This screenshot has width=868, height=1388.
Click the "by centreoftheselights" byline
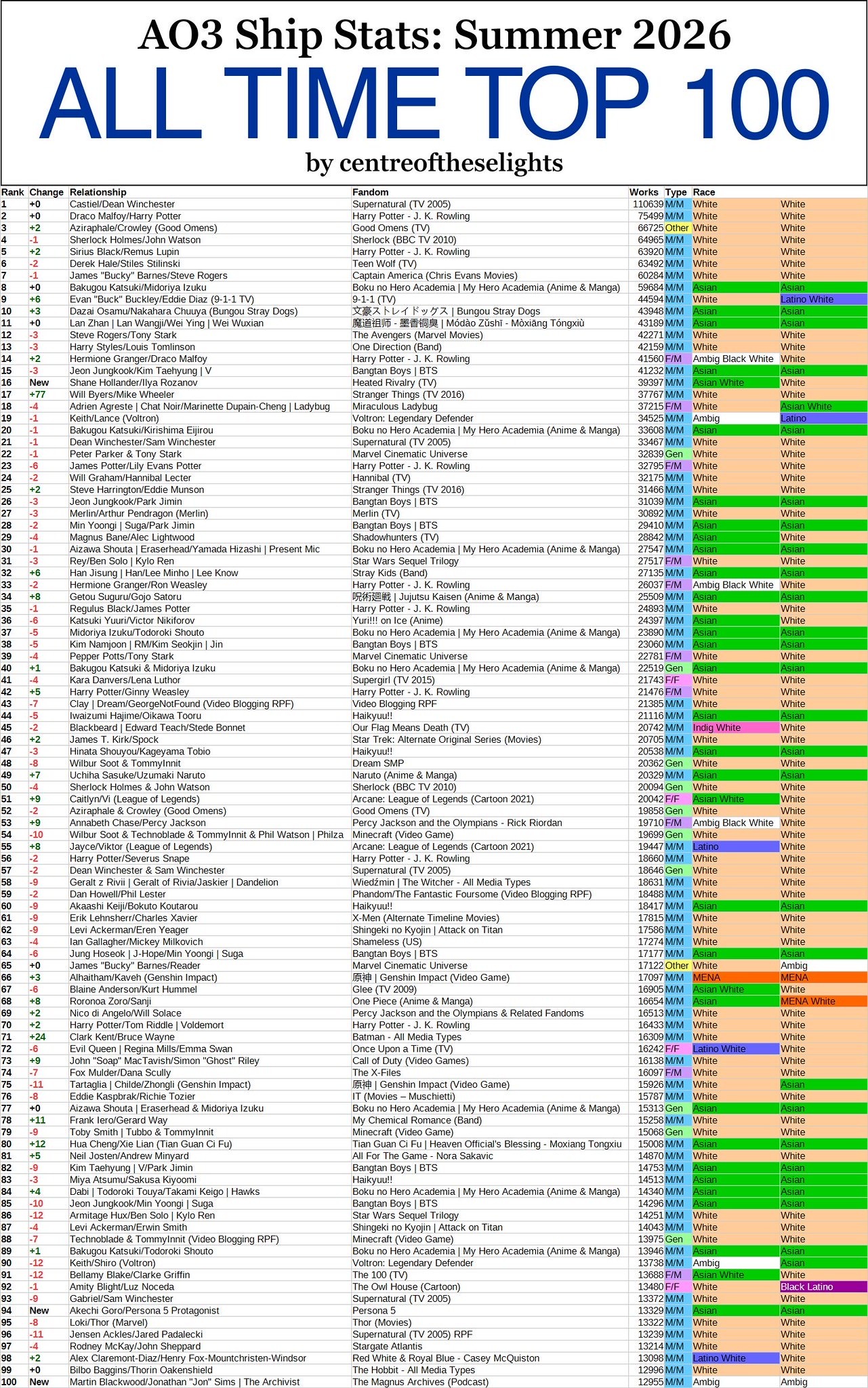(x=434, y=163)
